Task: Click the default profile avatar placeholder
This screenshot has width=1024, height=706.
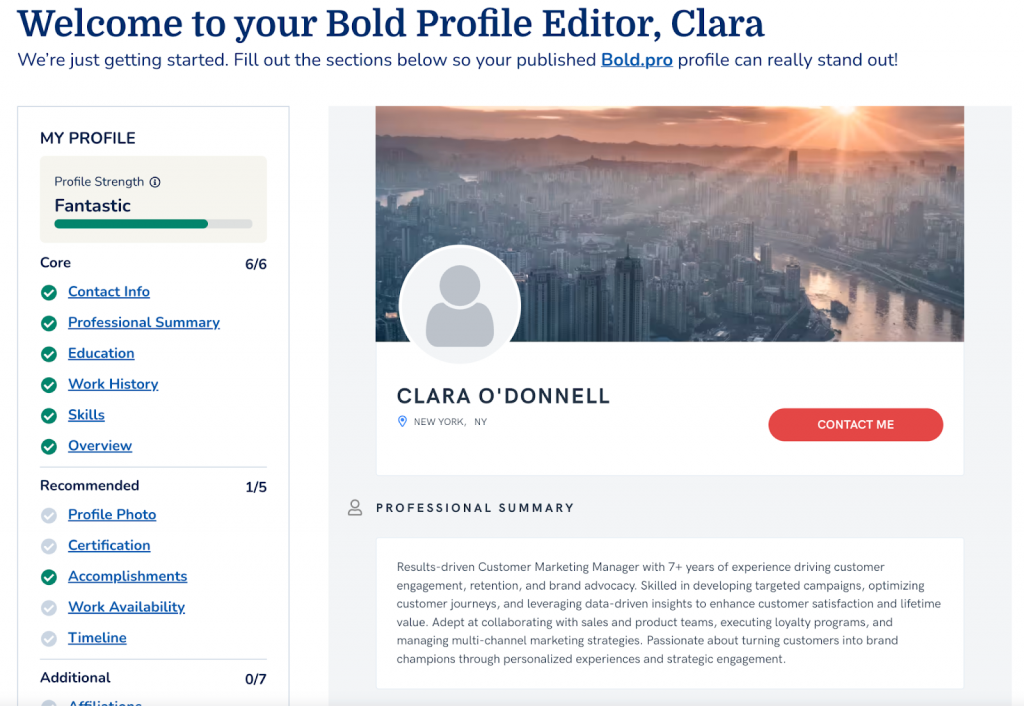Action: (460, 306)
